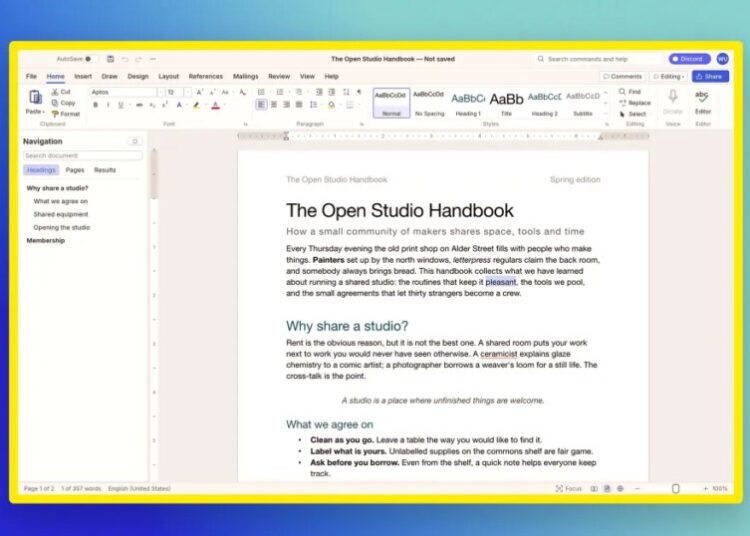This screenshot has width=750, height=536.
Task: Click the Find magnifier in Editing group
Action: pyautogui.click(x=622, y=91)
